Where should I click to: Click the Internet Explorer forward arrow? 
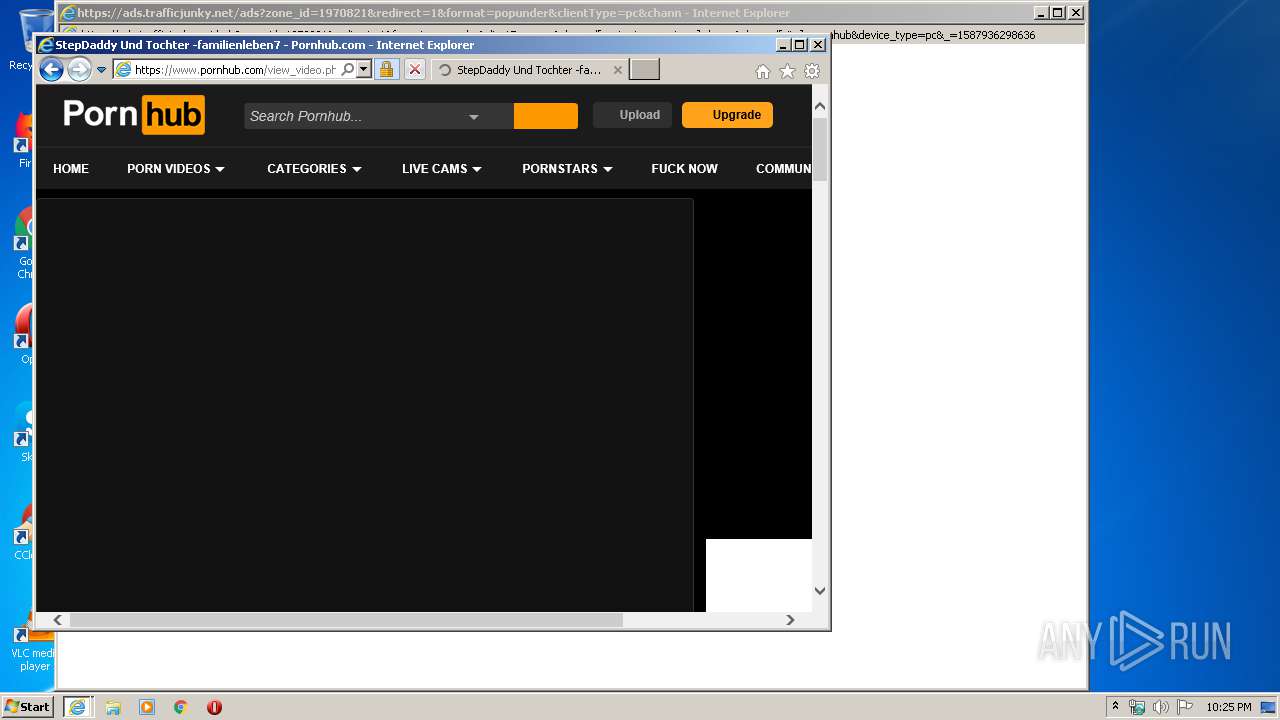pyautogui.click(x=79, y=70)
